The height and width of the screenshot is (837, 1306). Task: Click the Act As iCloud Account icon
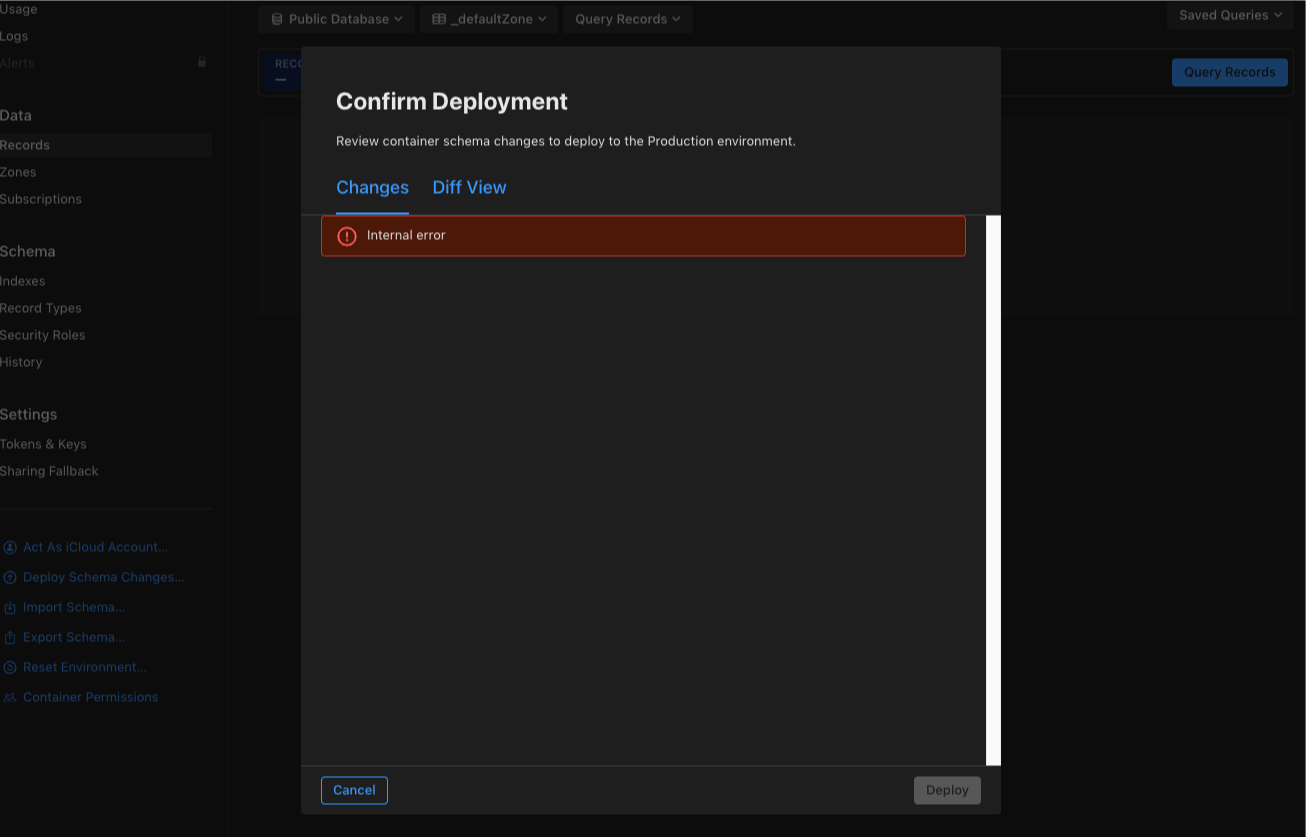(x=10, y=547)
